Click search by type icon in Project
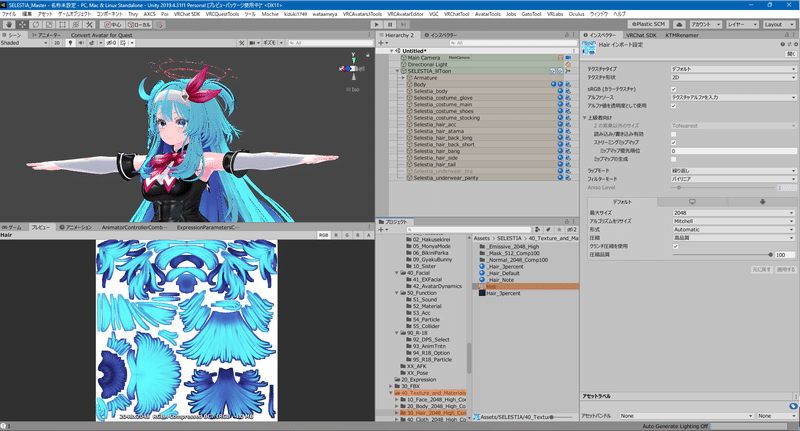 coord(538,230)
